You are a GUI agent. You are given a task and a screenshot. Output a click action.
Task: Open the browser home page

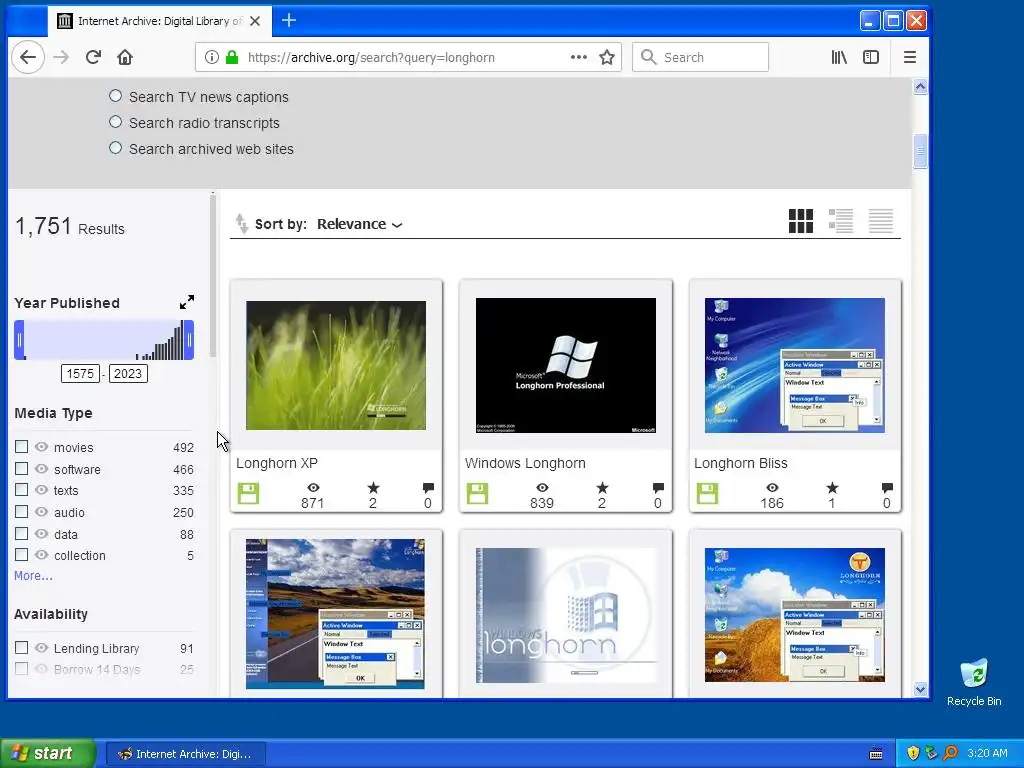click(x=125, y=57)
